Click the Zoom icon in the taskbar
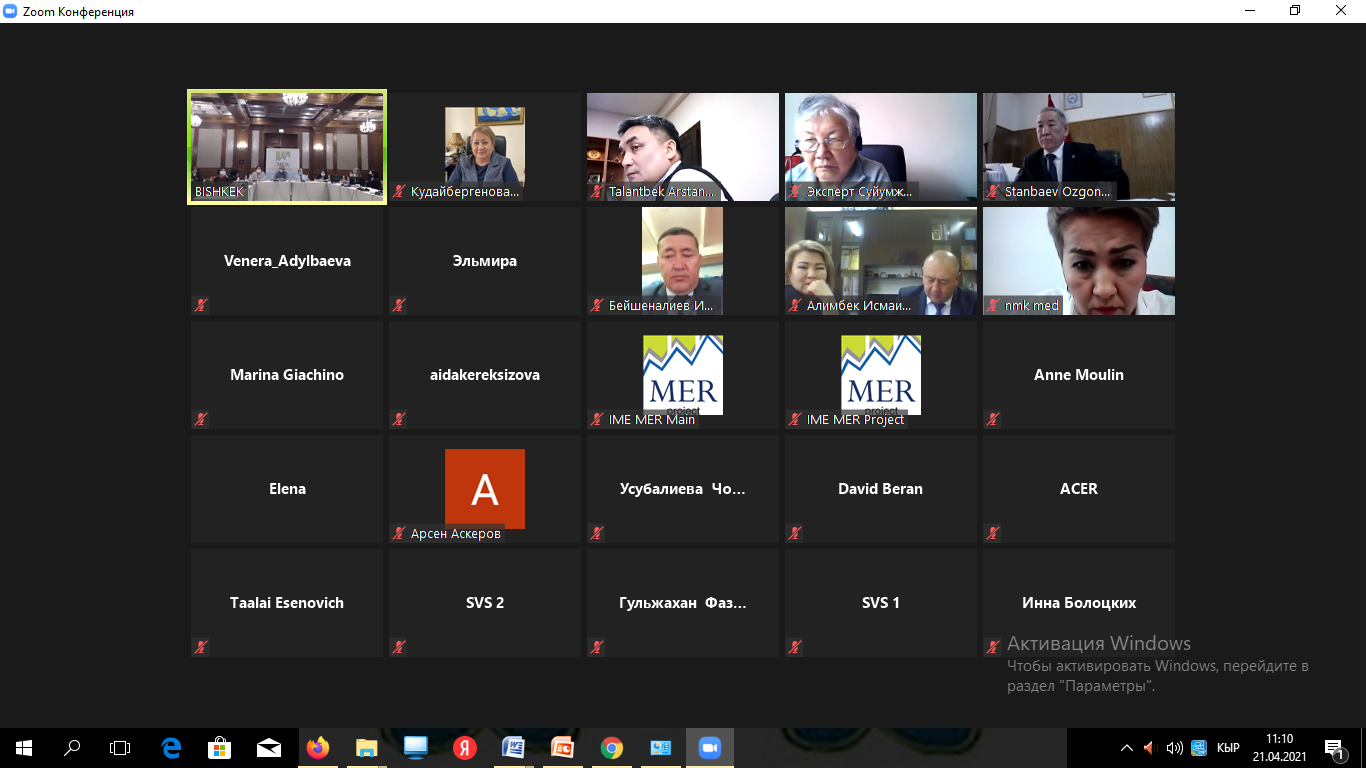 coord(710,747)
